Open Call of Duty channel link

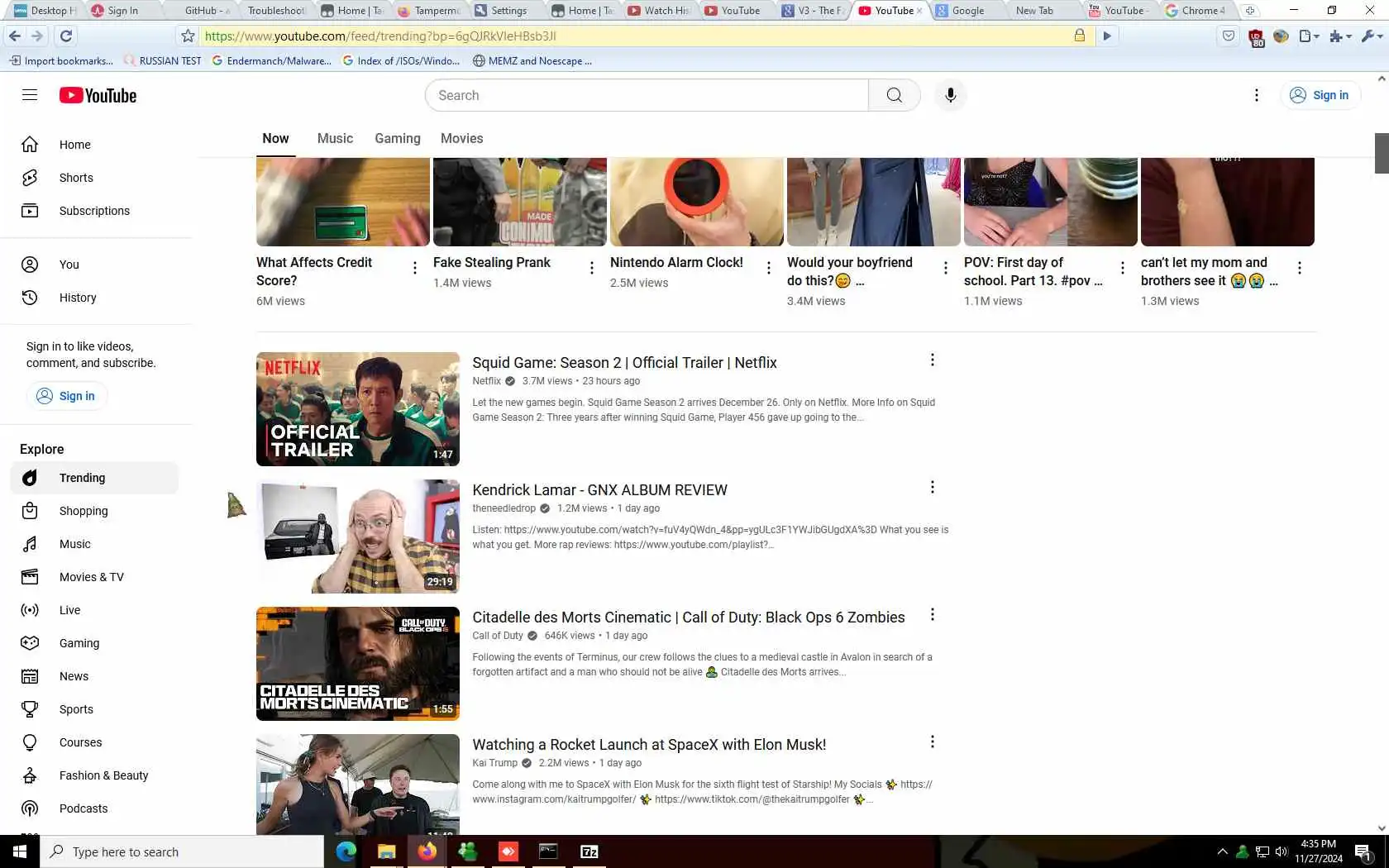click(498, 636)
